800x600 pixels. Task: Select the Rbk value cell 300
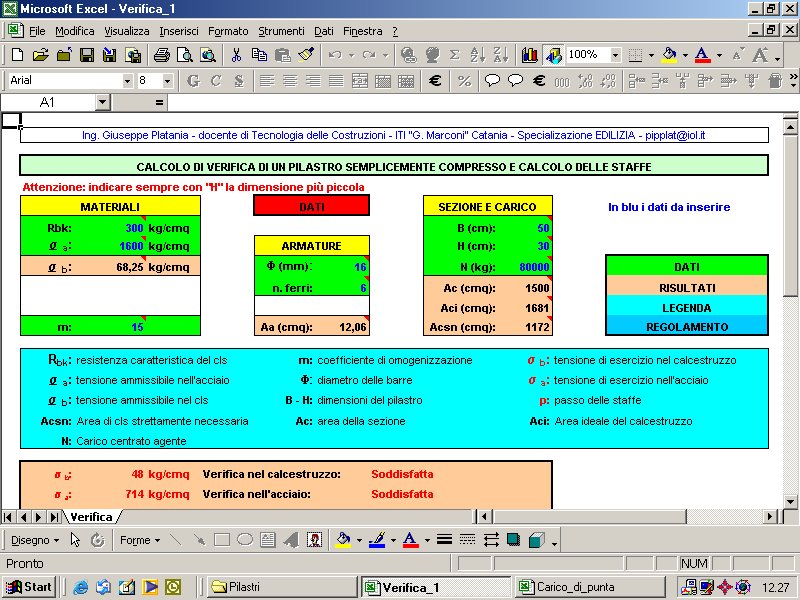pyautogui.click(x=134, y=228)
